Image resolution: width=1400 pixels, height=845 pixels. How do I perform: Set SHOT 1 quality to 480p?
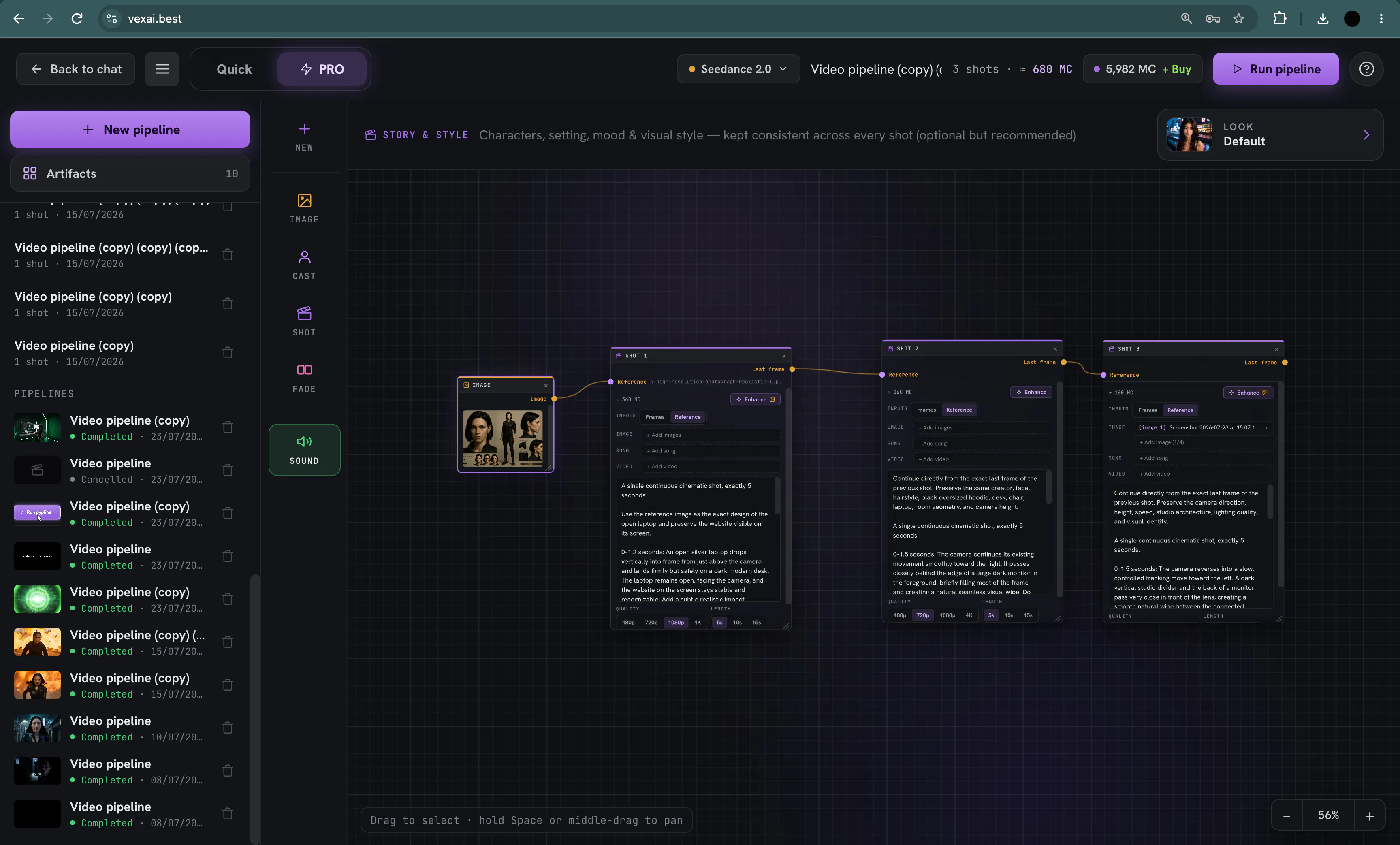click(628, 623)
